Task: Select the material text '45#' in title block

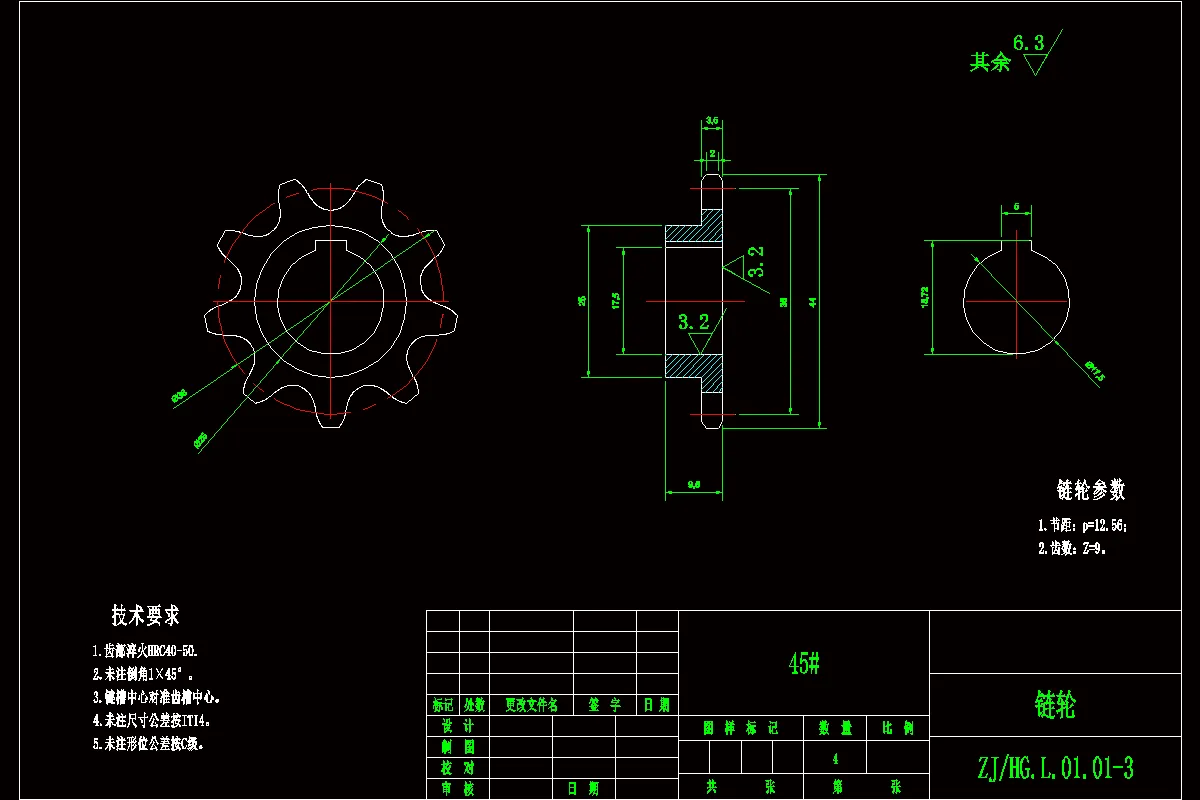Action: pos(804,663)
